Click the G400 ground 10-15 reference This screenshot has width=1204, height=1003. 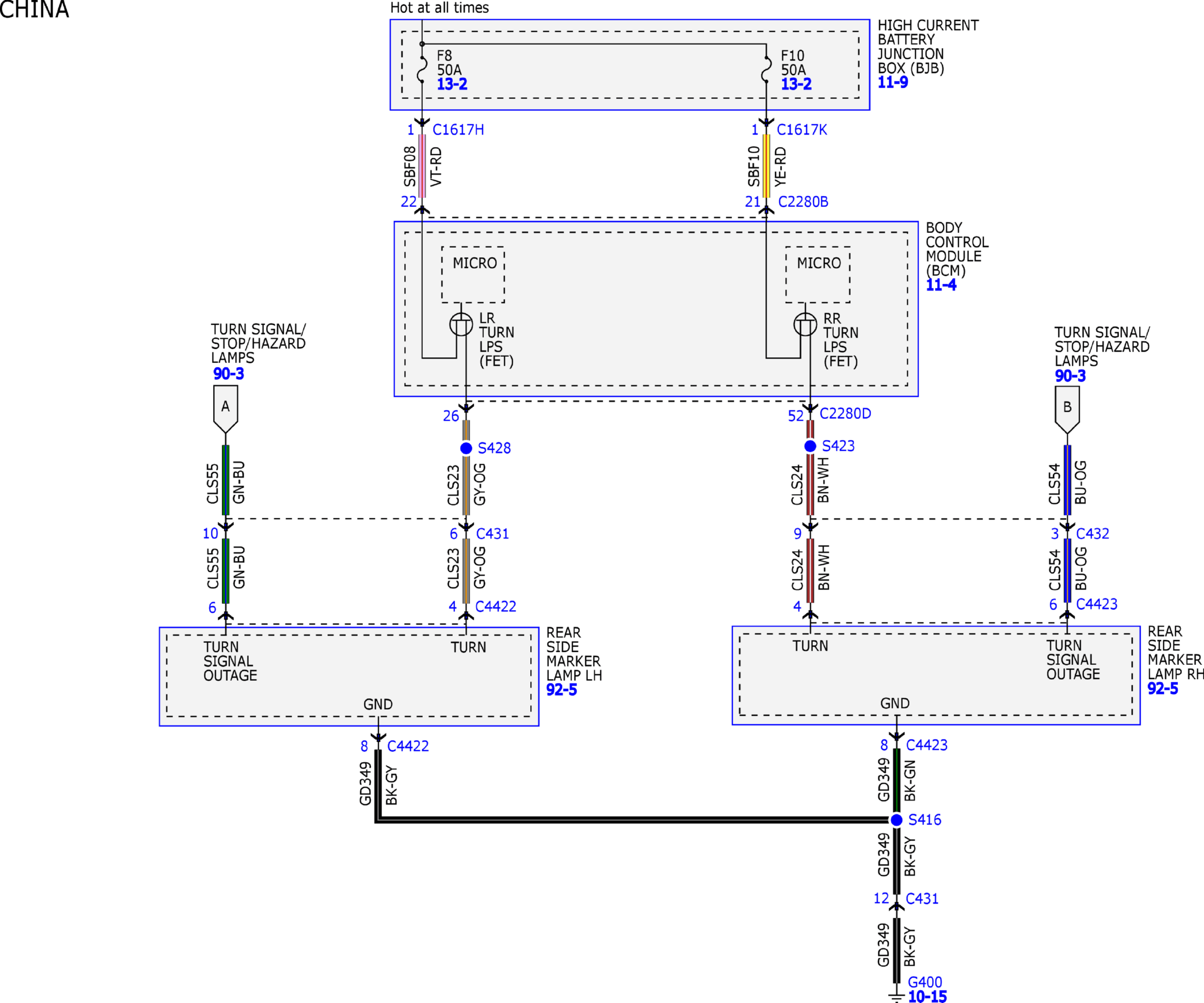tap(927, 997)
